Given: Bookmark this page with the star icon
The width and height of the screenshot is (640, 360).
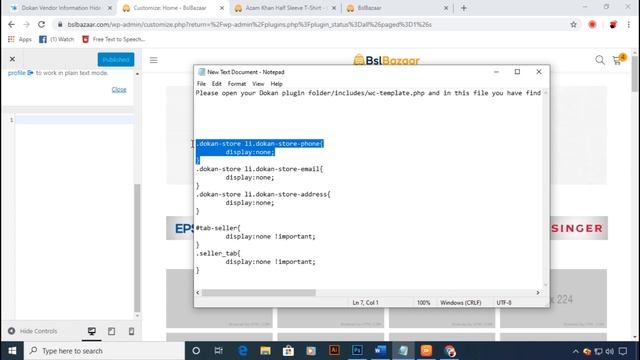Looking at the screenshot, I should pyautogui.click(x=573, y=24).
